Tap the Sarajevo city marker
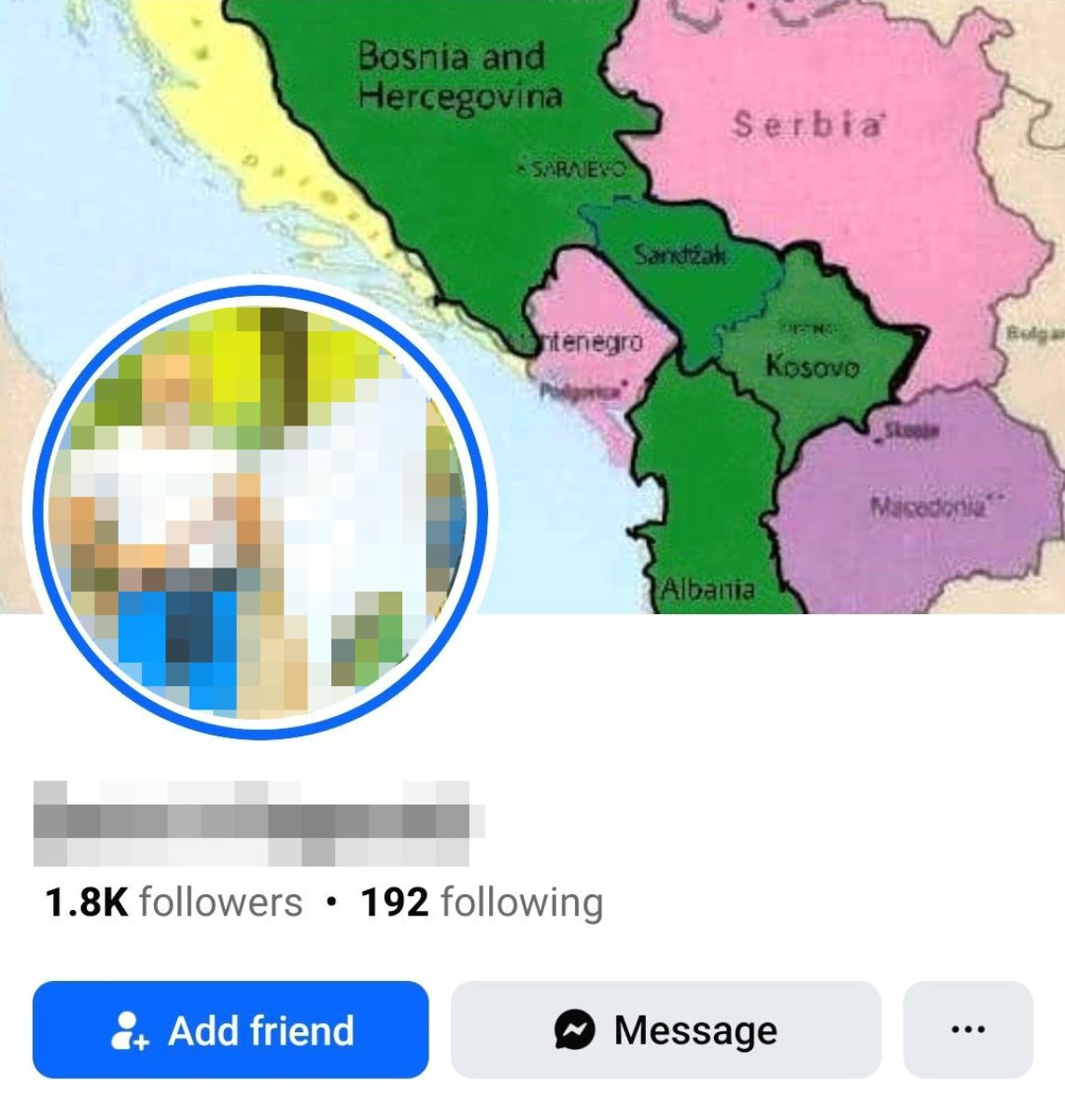This screenshot has width=1065, height=1120. pyautogui.click(x=572, y=169)
